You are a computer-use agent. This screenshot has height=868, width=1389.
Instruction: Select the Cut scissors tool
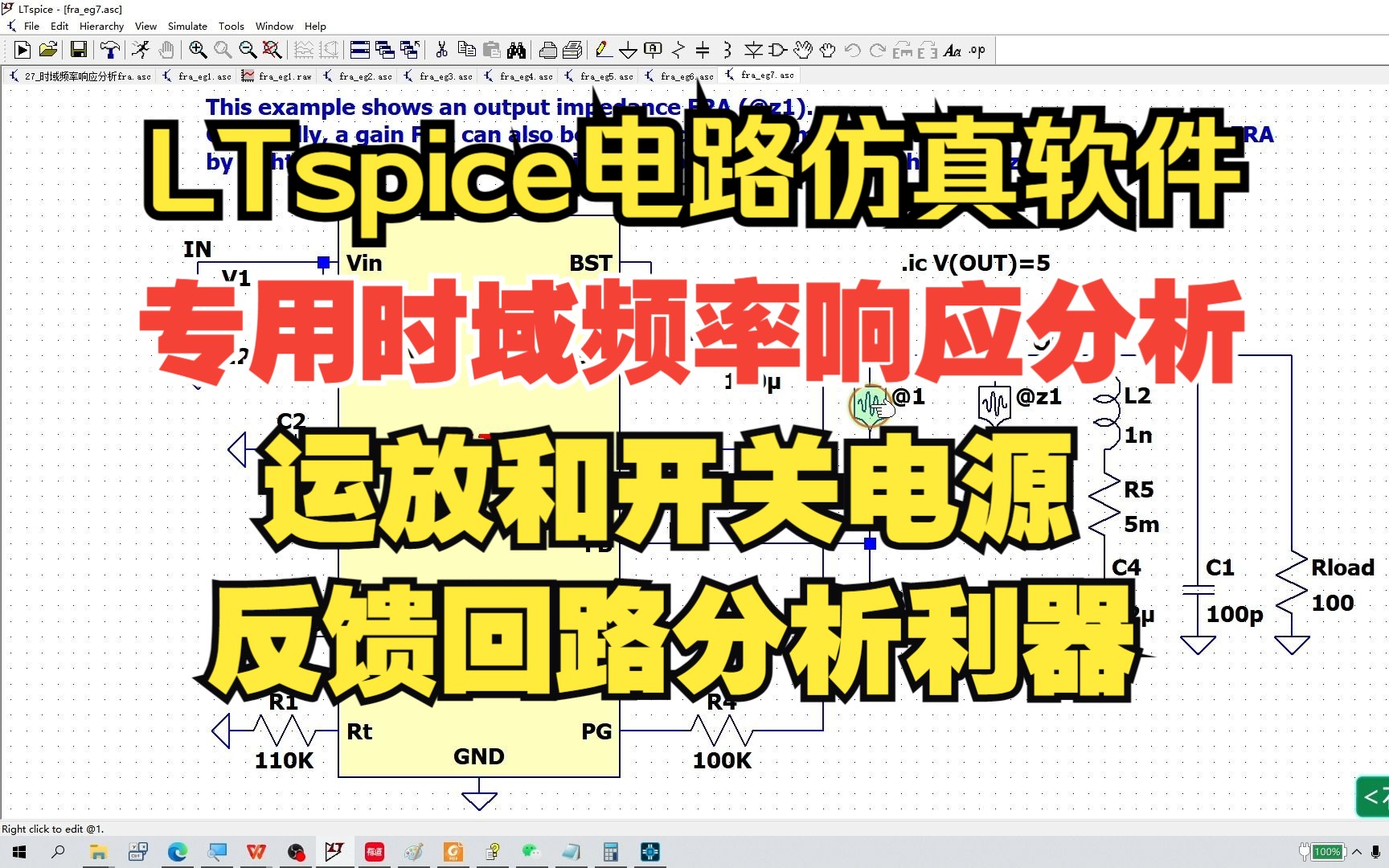(441, 50)
